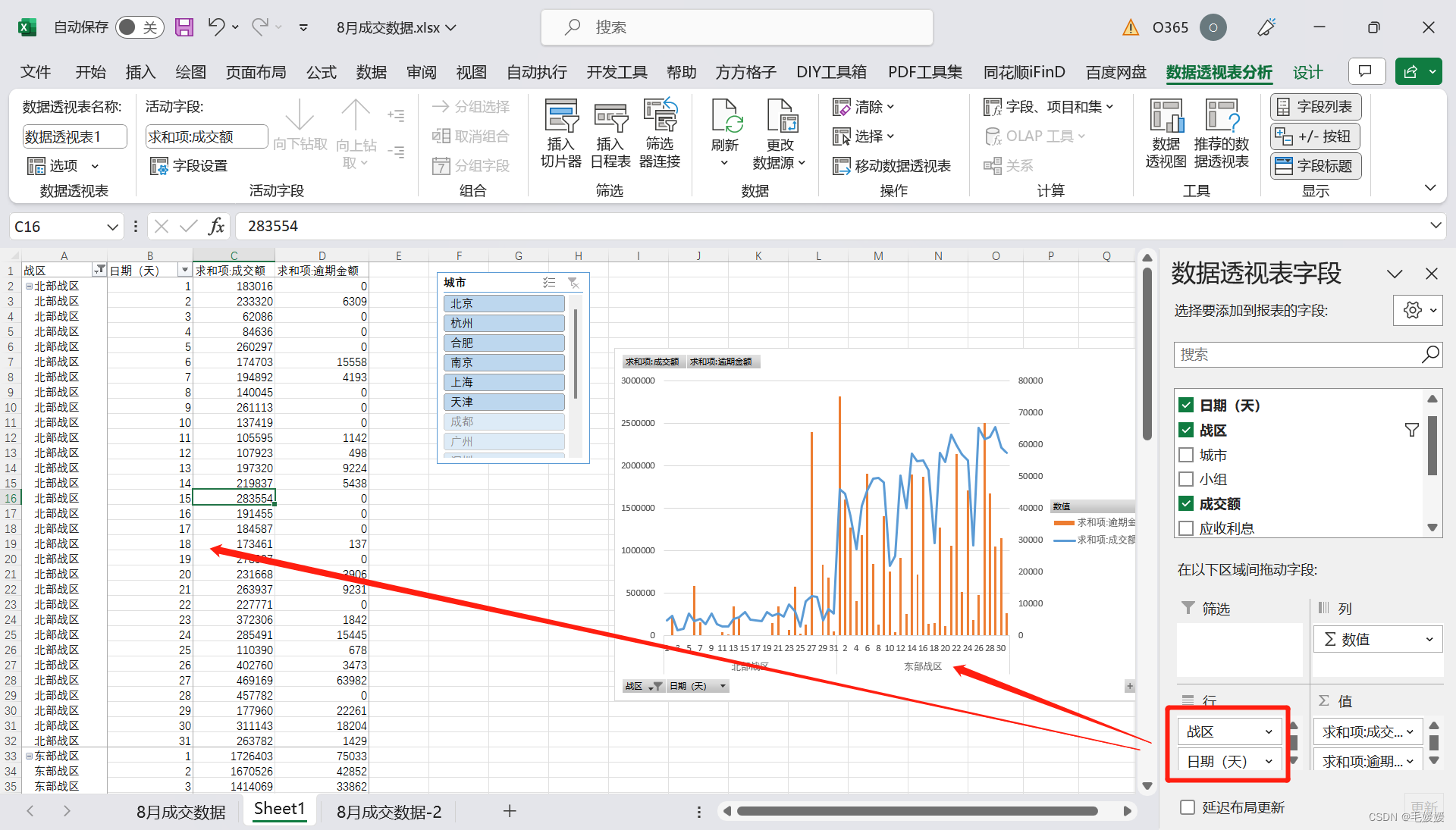Click the insert function fx icon
The width and height of the screenshot is (1456, 830).
(x=217, y=226)
